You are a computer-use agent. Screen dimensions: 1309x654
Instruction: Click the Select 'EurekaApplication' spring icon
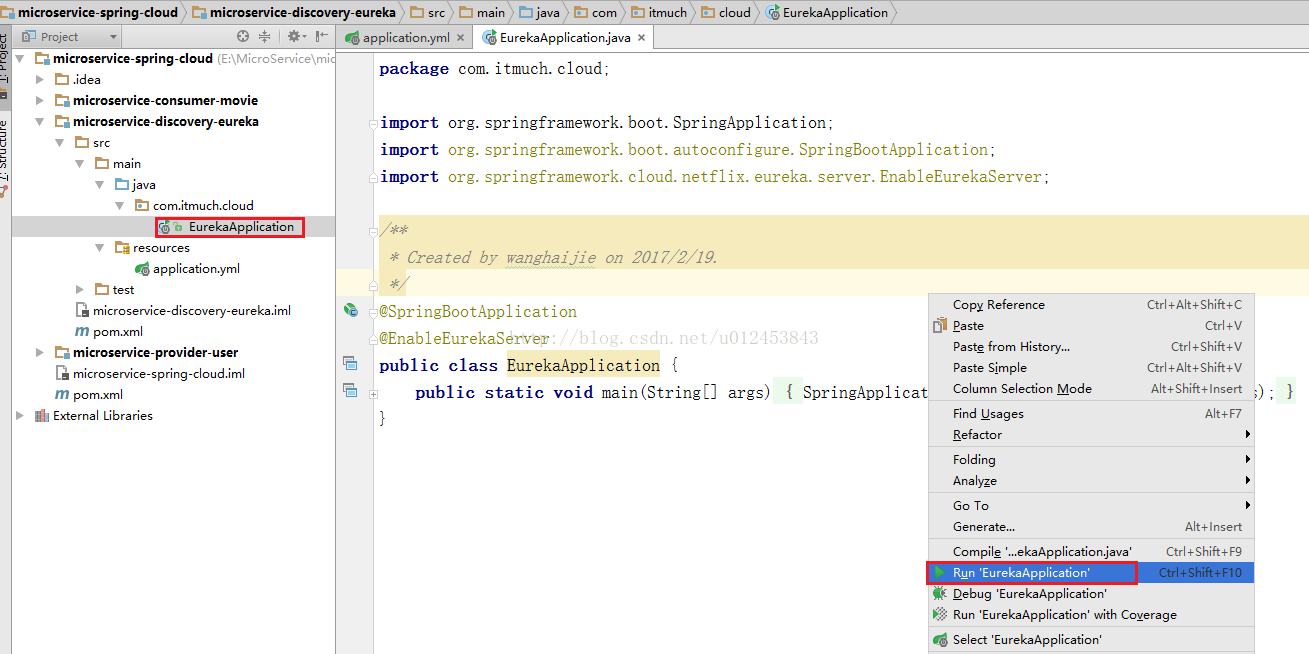coord(940,640)
